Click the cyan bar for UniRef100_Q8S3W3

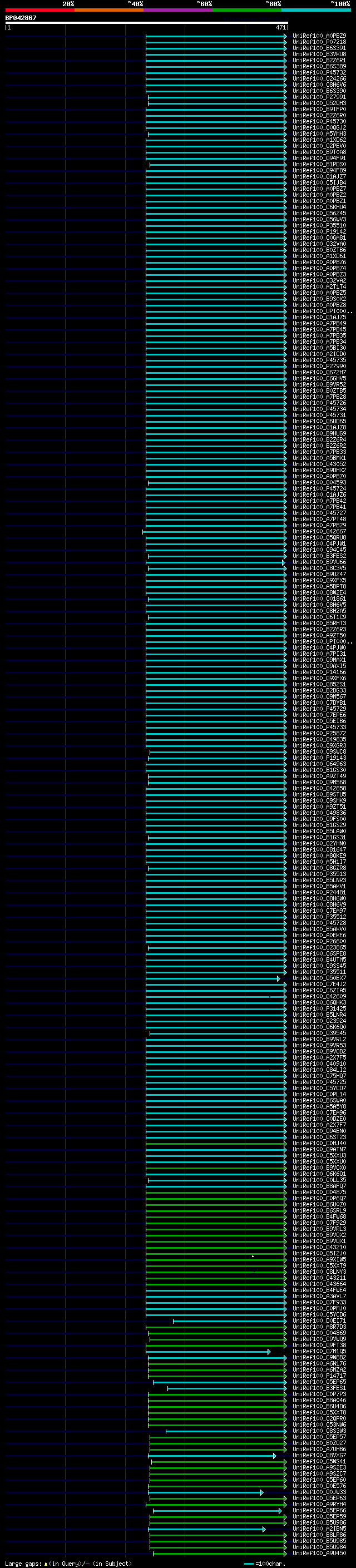(226, 1432)
